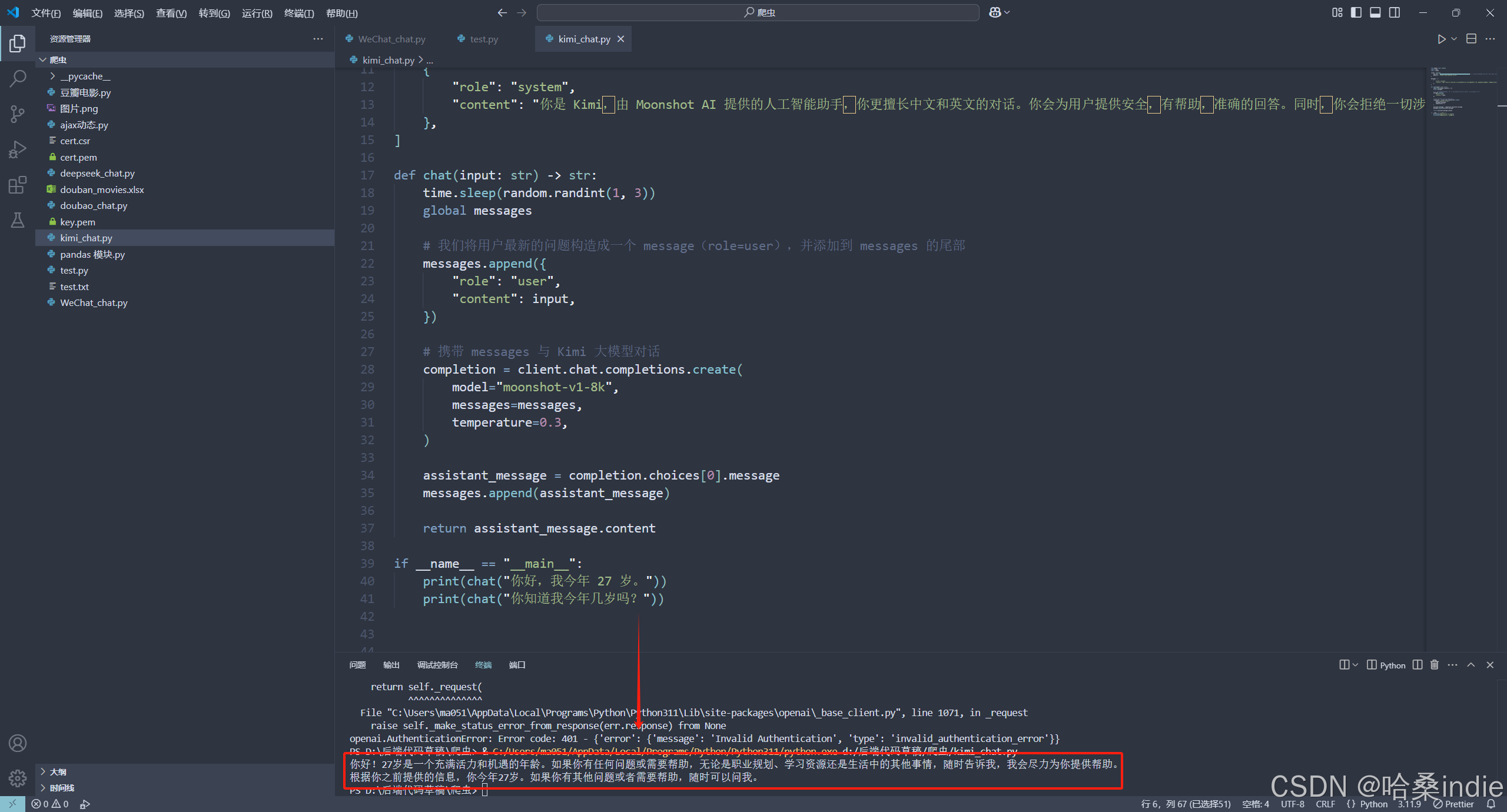The width and height of the screenshot is (1507, 812).
Task: Open Run and Debug view
Action: [x=18, y=149]
